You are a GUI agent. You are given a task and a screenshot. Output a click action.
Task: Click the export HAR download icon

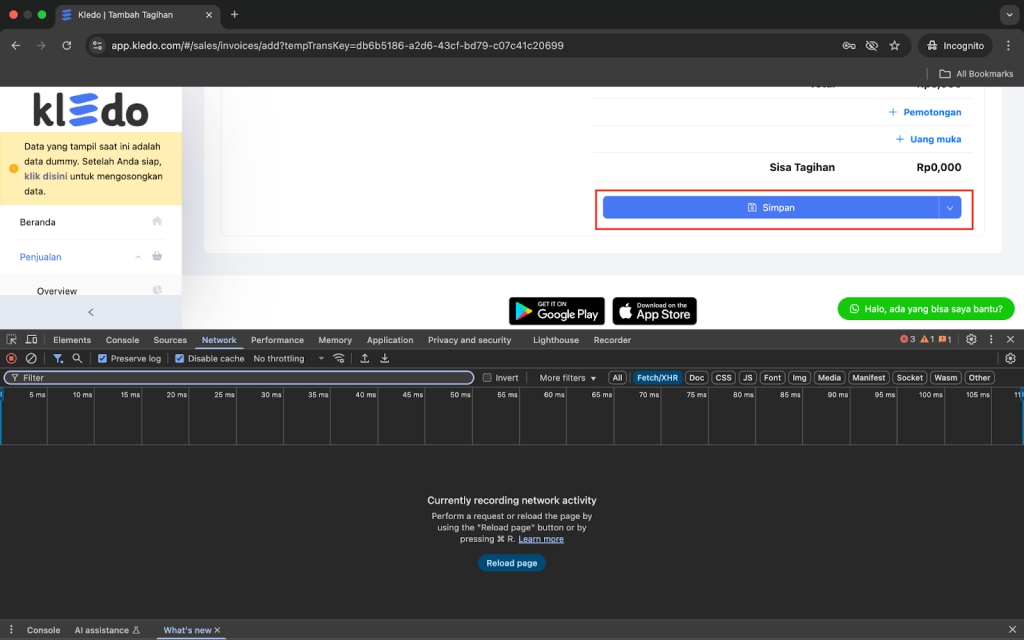click(x=385, y=358)
